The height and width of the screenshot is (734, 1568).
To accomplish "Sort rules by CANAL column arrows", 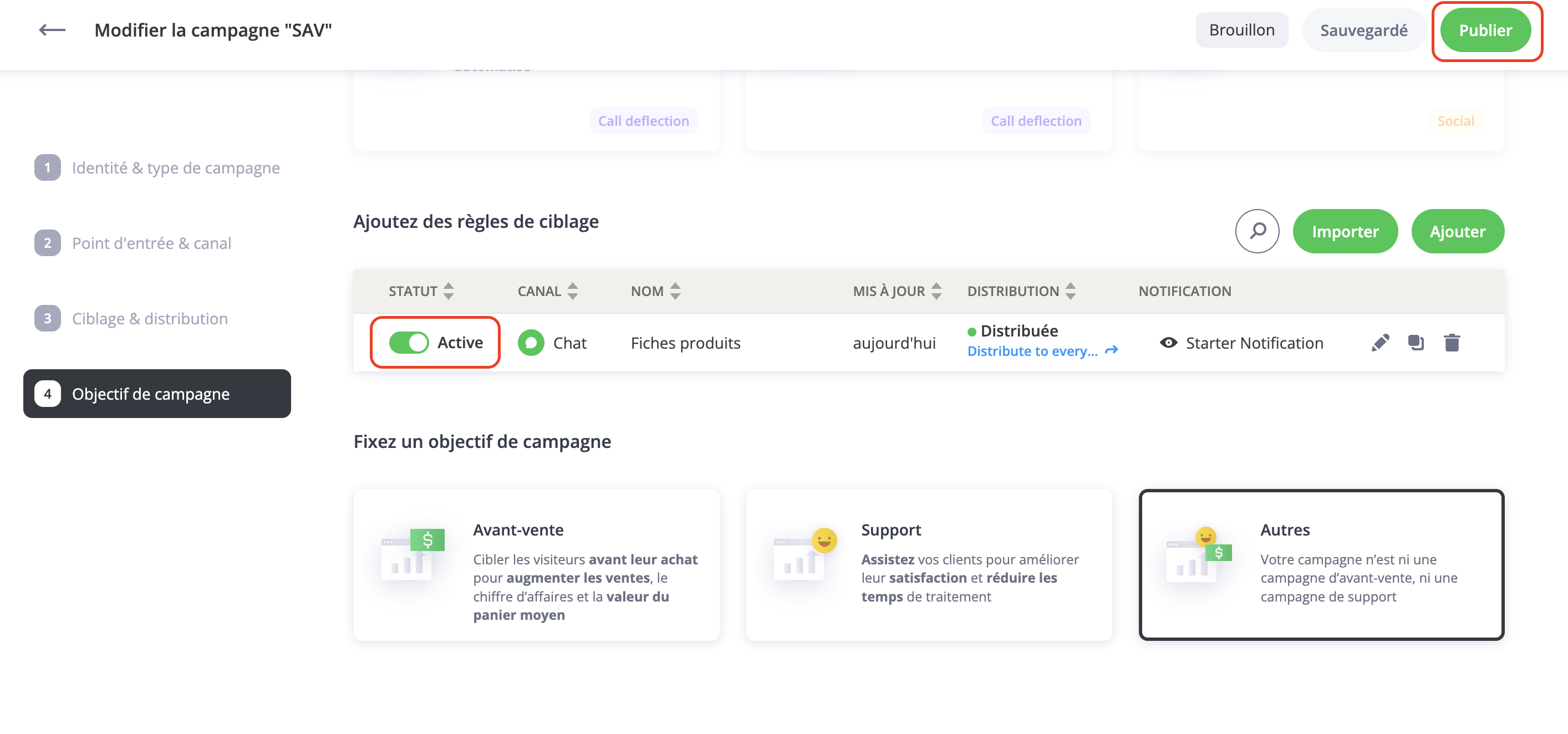I will (572, 291).
